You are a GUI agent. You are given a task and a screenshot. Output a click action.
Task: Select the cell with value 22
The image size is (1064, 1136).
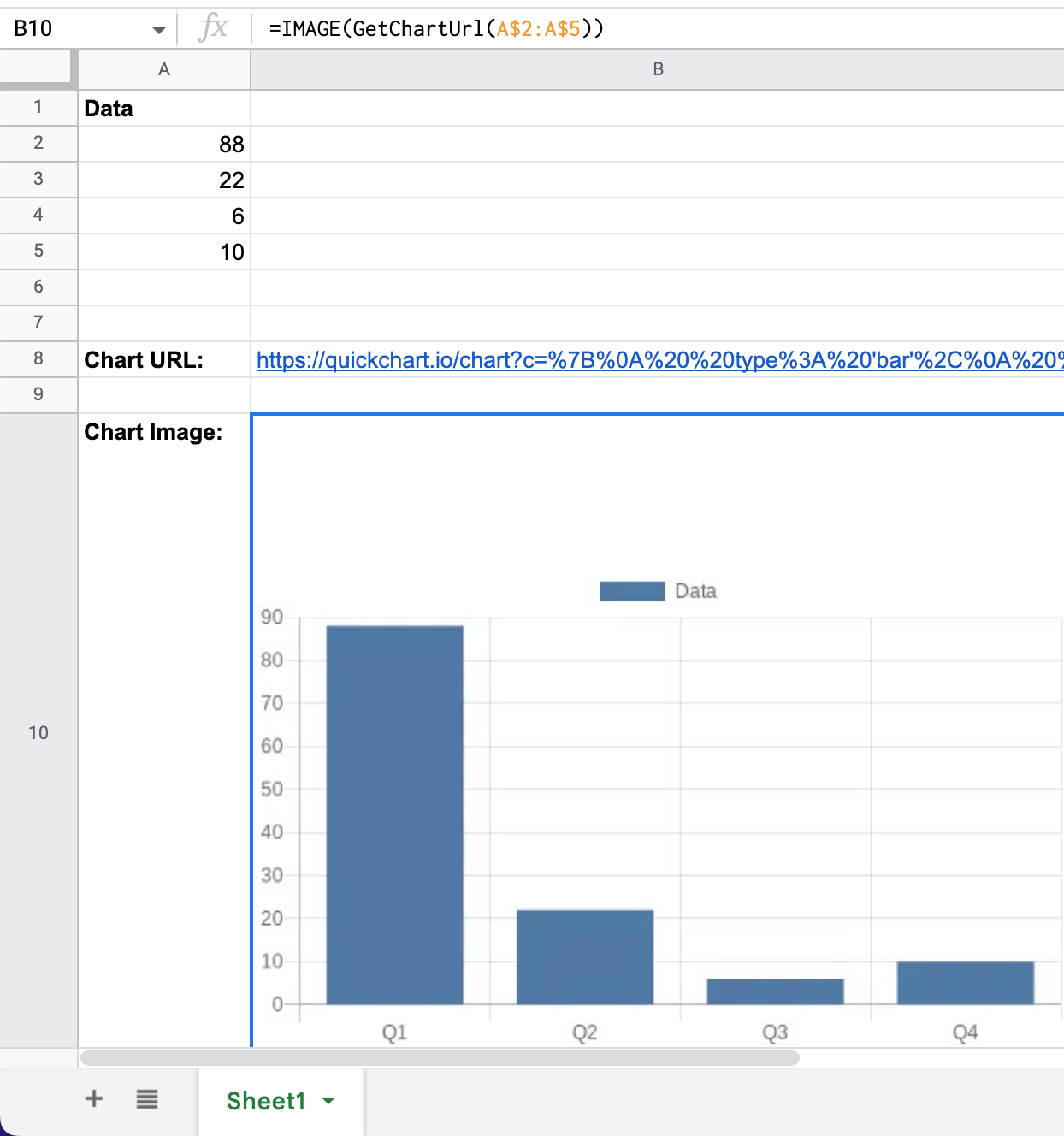[164, 180]
